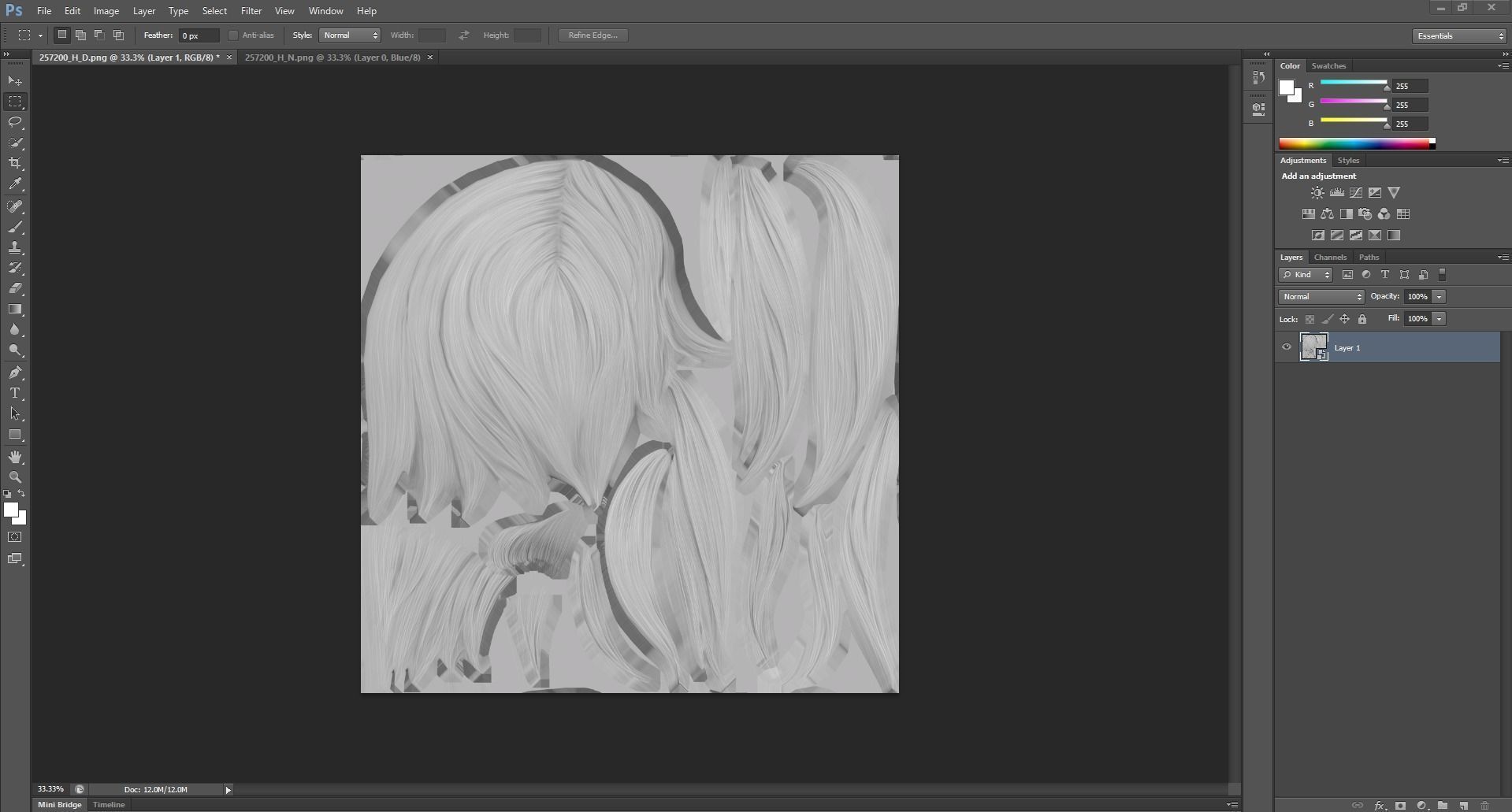Image resolution: width=1512 pixels, height=812 pixels.
Task: Open the Window menu
Action: (325, 11)
